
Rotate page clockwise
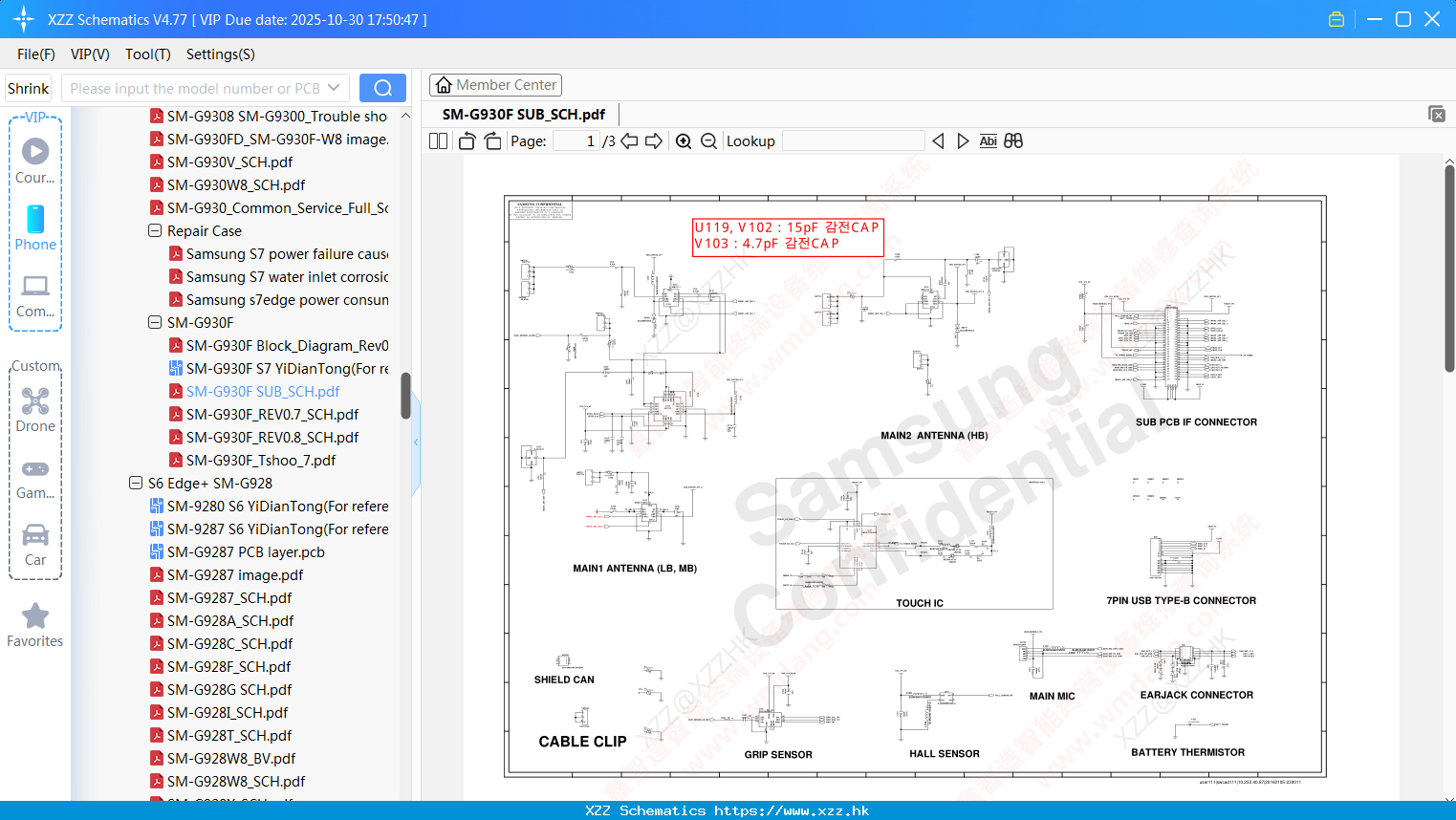(492, 140)
